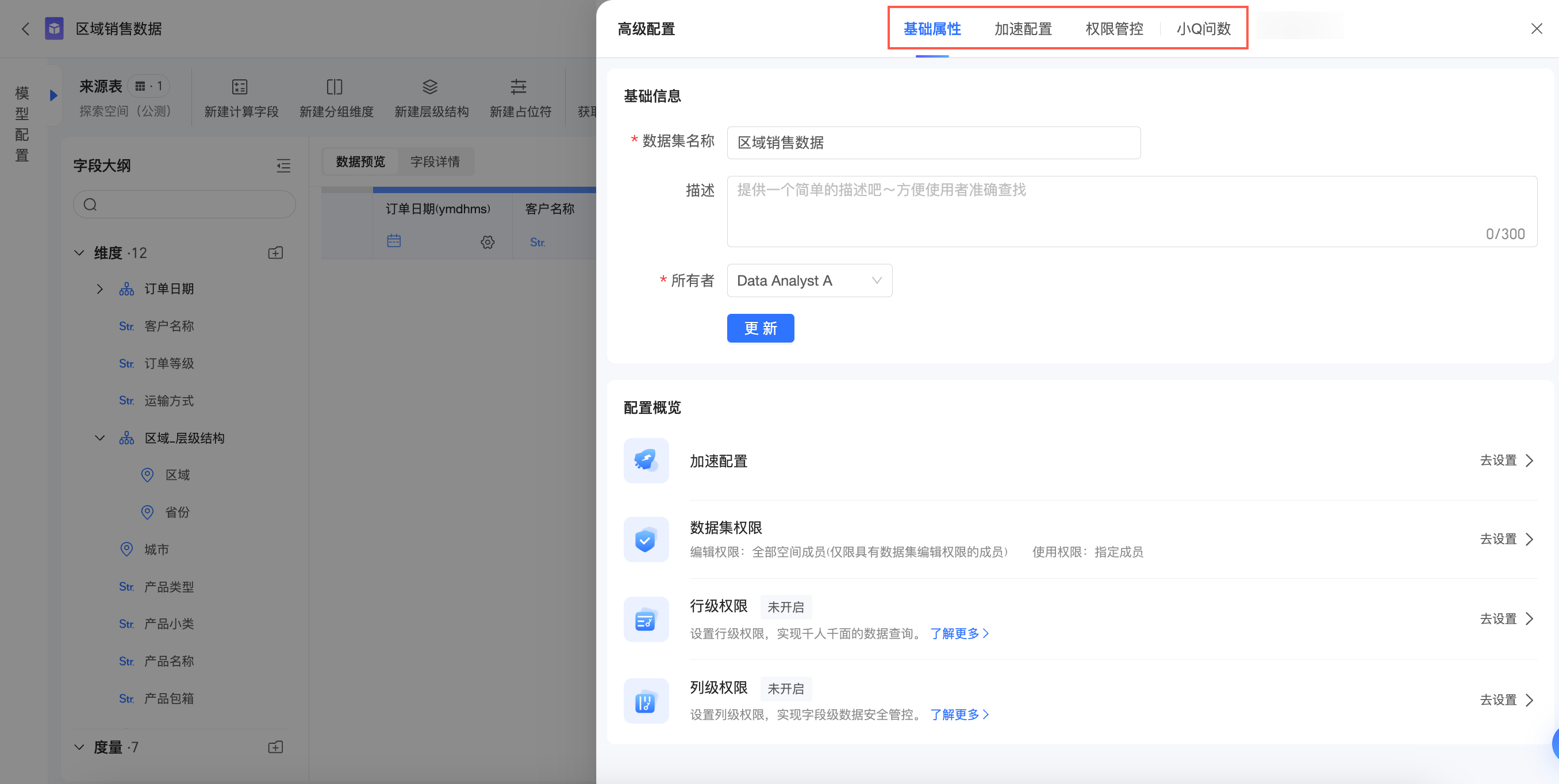Click the 新建占位符 icon
Image resolution: width=1559 pixels, height=784 pixels.
[519, 87]
